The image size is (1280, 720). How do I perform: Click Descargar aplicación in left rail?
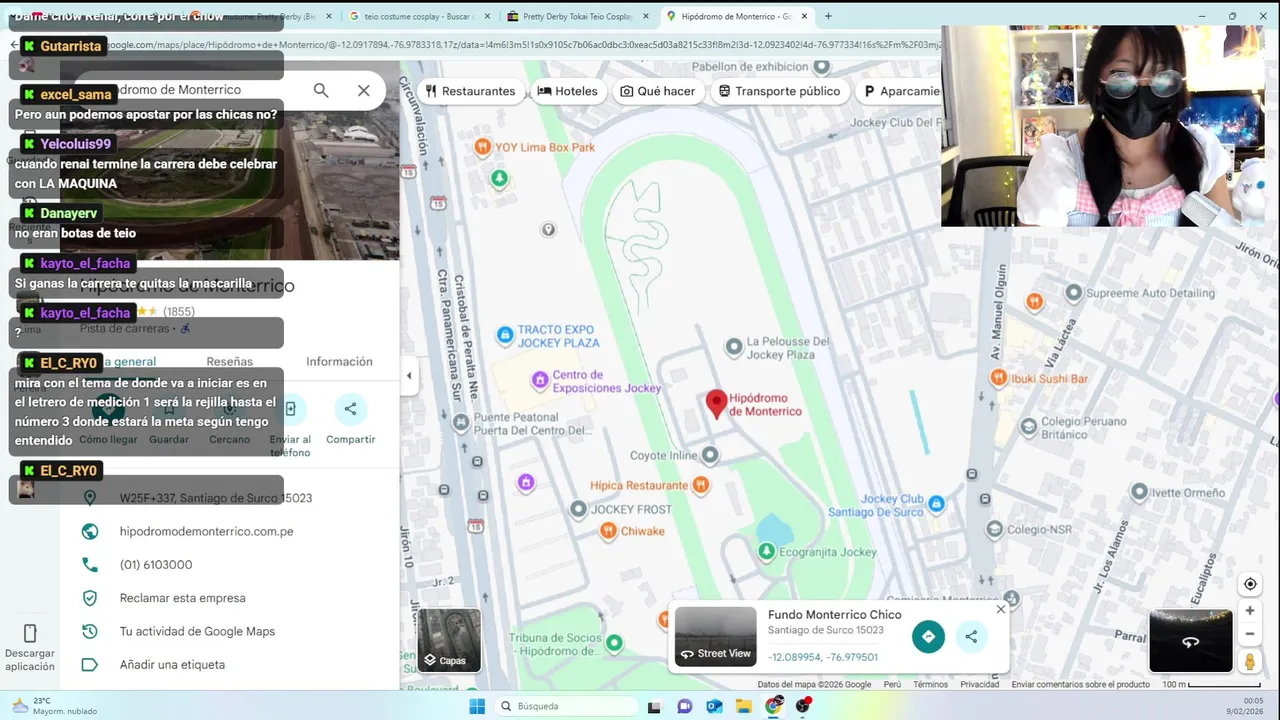[x=30, y=646]
